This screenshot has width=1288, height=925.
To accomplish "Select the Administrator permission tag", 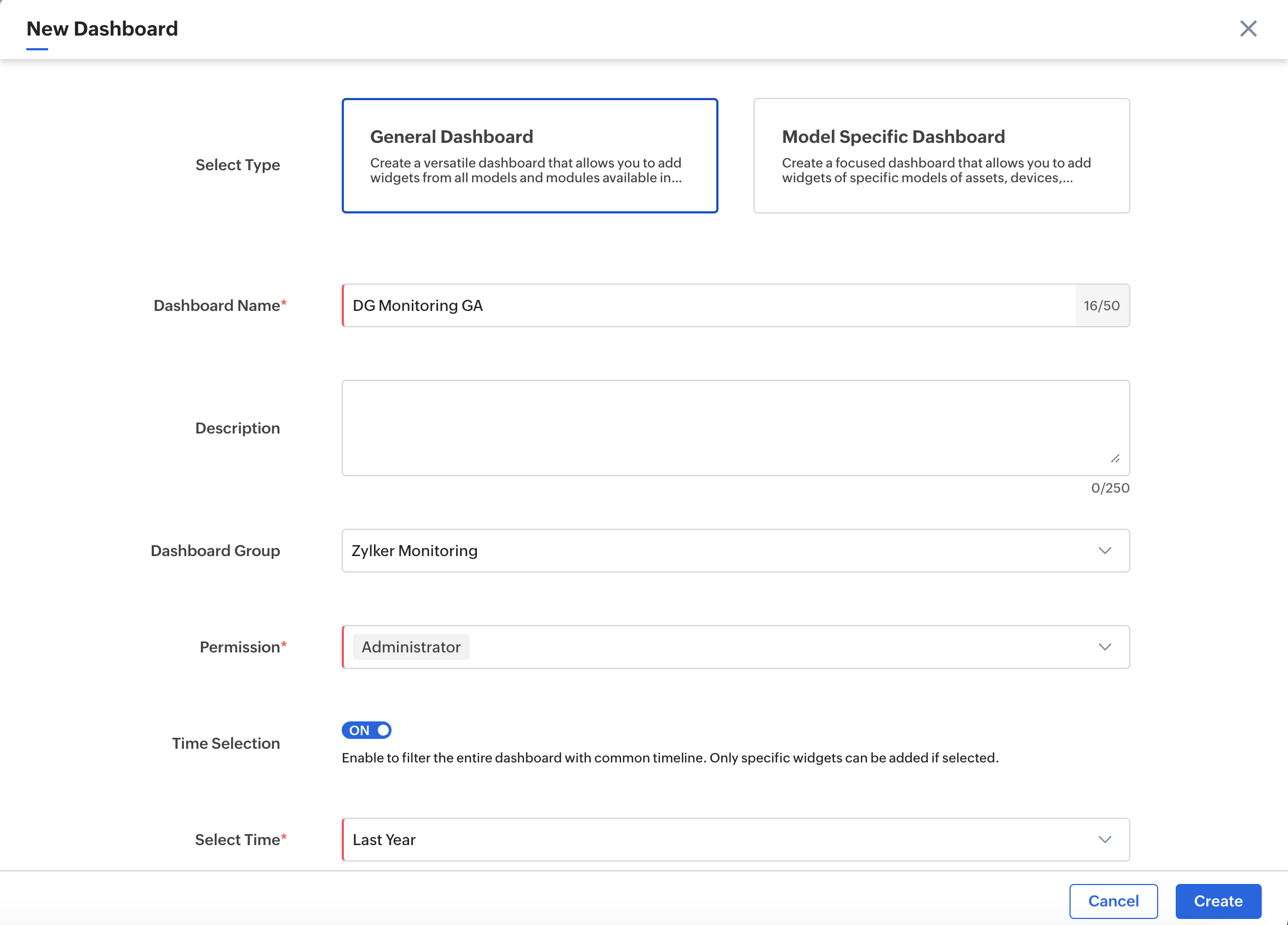I will click(x=411, y=647).
